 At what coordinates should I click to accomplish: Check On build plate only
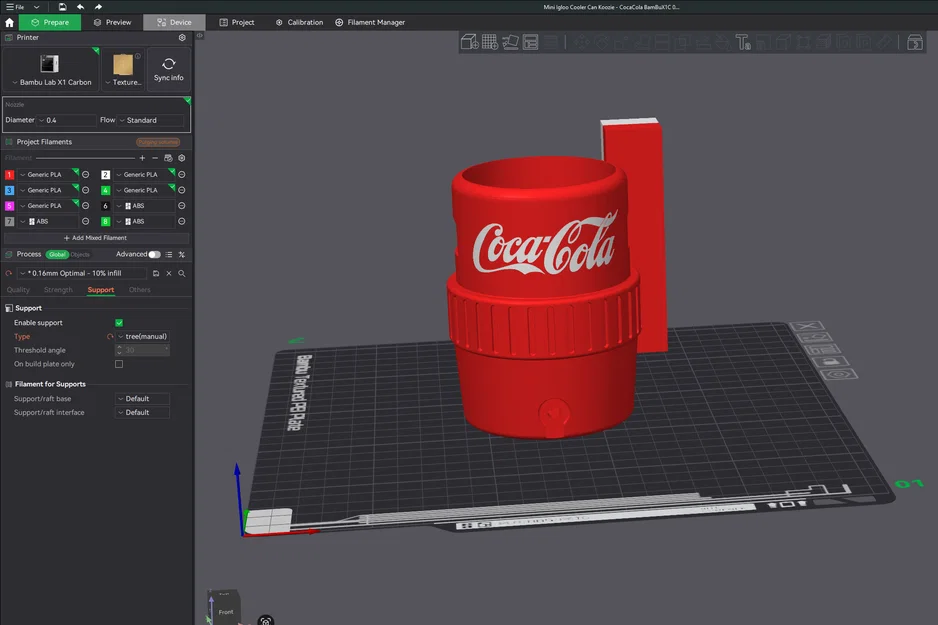(119, 364)
